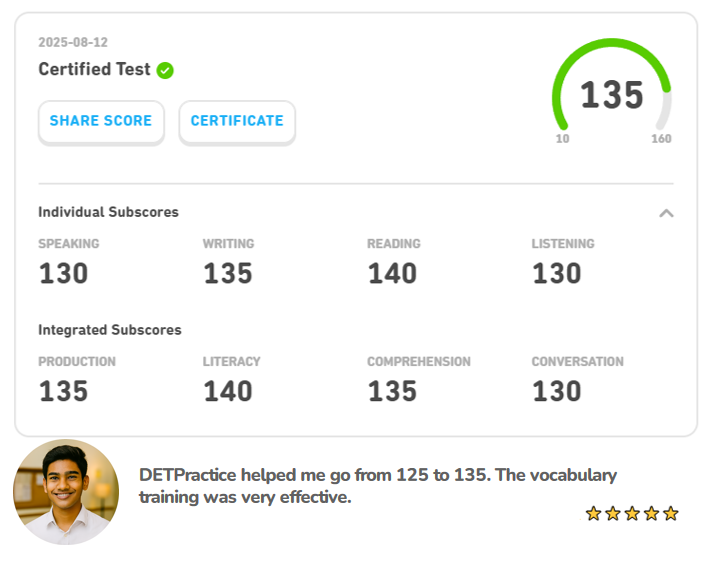This screenshot has width=711, height=568.
Task: Click the Conversation integrated subscore
Action: click(557, 391)
